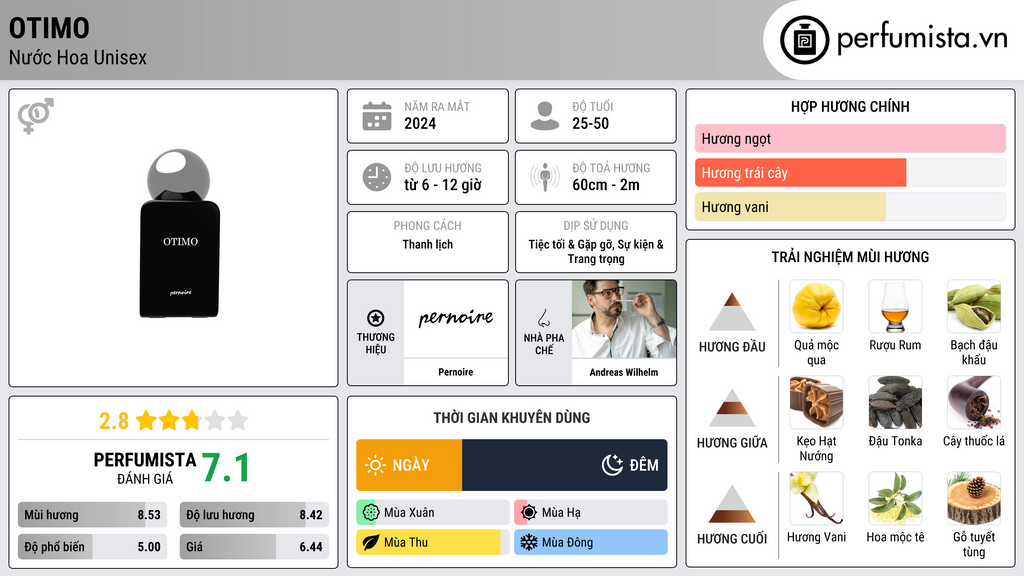The height and width of the screenshot is (576, 1024).
Task: Click the sun icon in the Ngày bar
Action: 376,465
